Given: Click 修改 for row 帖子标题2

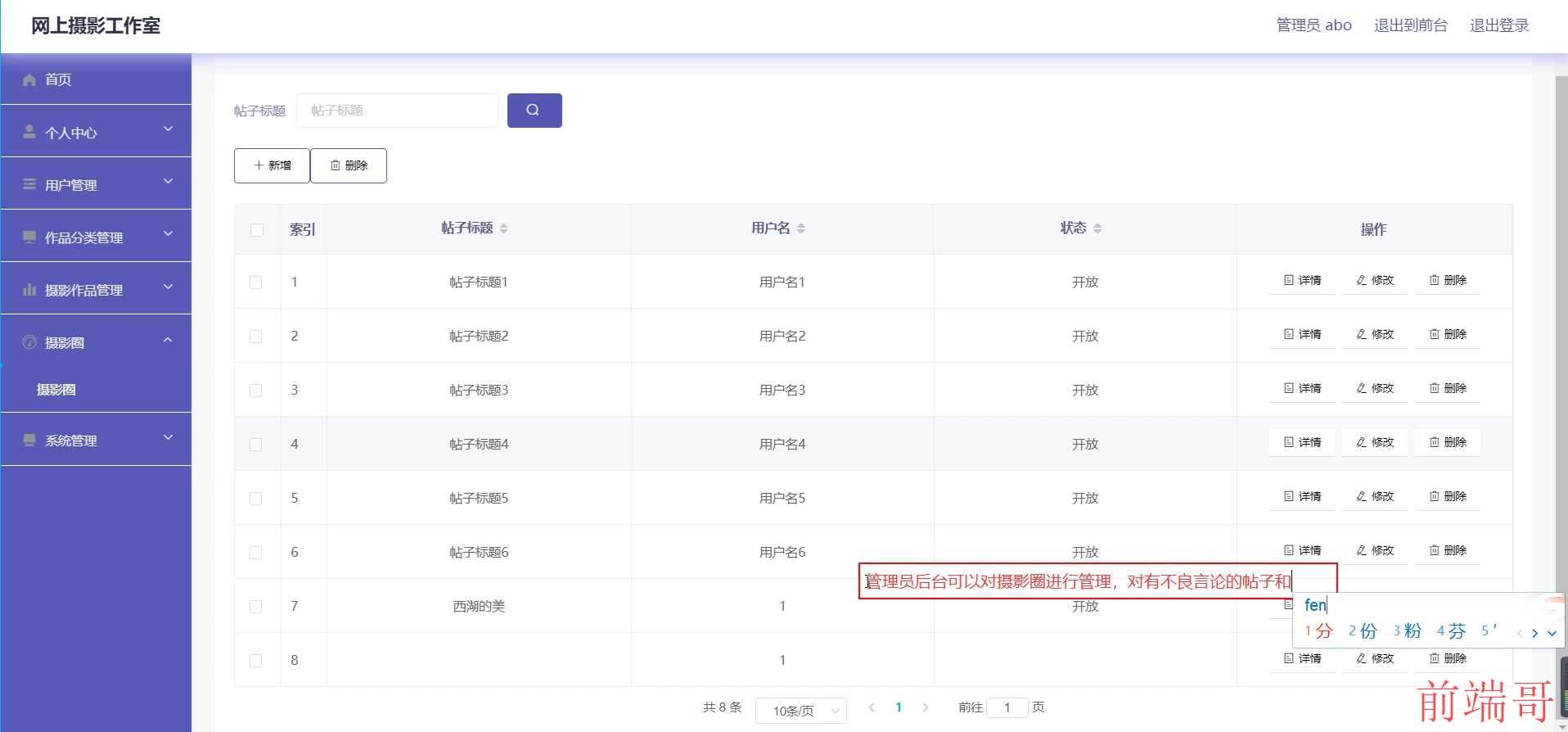Looking at the screenshot, I should coord(1375,334).
